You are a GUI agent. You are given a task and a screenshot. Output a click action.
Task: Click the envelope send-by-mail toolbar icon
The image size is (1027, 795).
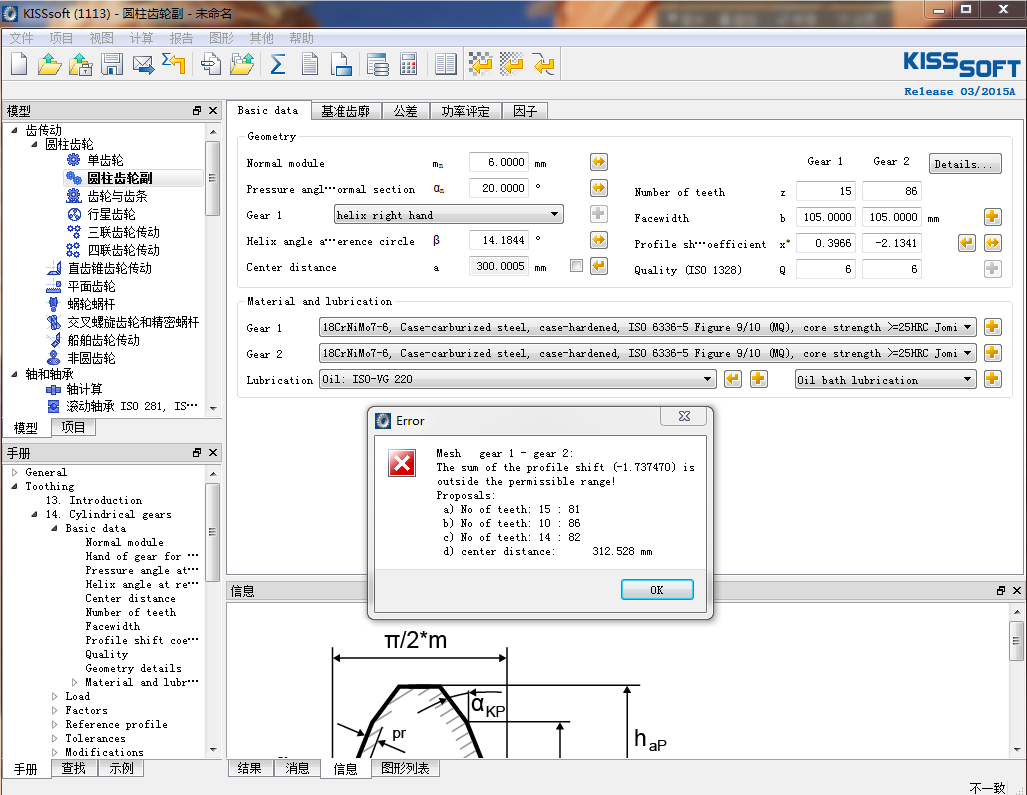143,64
